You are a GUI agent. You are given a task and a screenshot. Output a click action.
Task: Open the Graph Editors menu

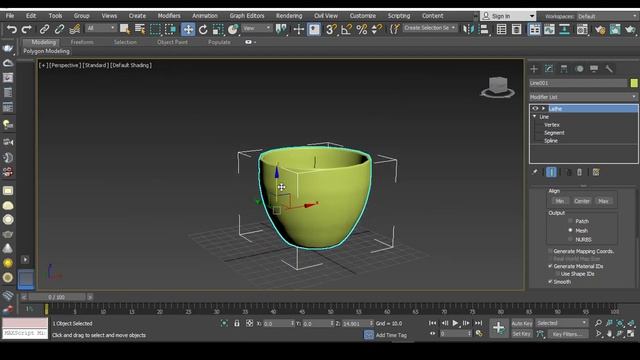point(247,16)
